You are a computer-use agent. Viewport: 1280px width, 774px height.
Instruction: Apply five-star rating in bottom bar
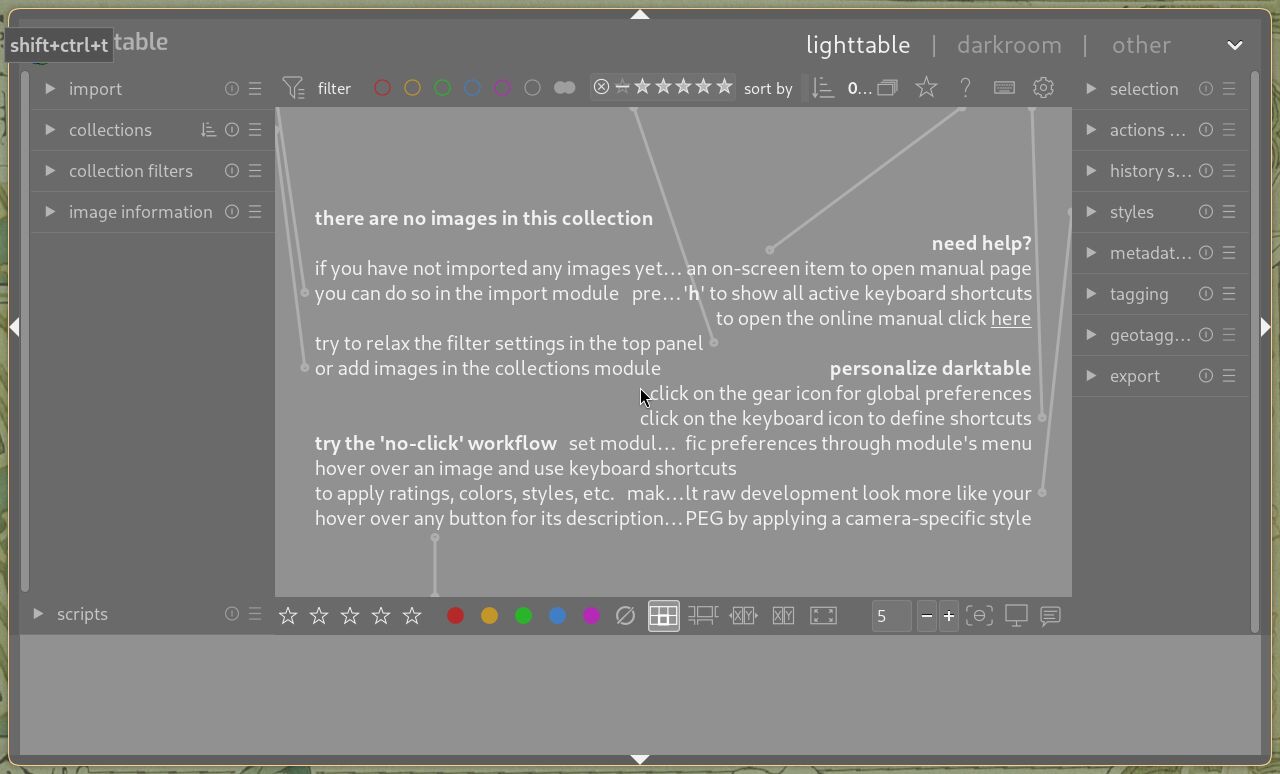412,616
